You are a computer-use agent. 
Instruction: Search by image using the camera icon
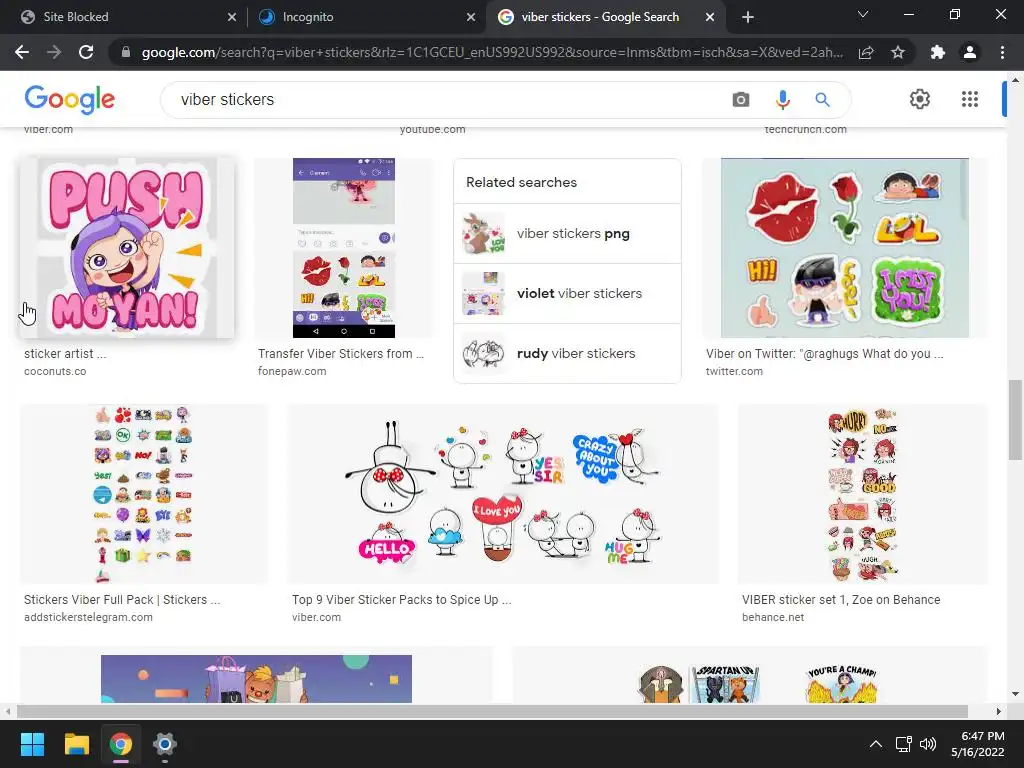pos(741,99)
